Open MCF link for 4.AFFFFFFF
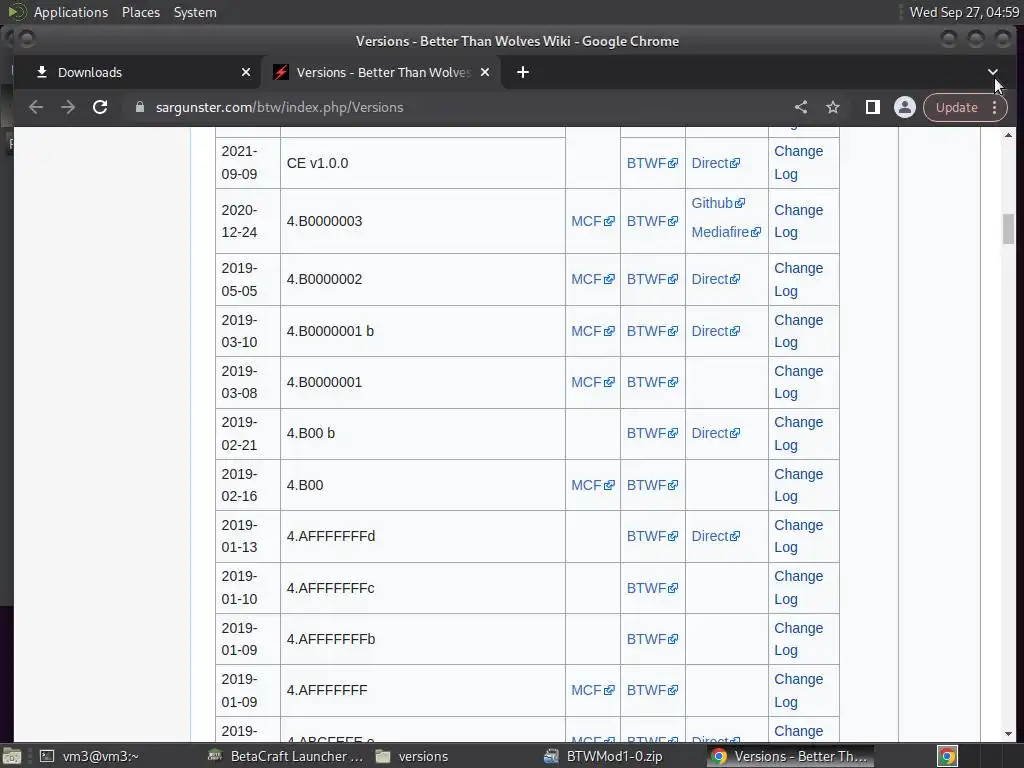The image size is (1024, 768). (x=592, y=690)
